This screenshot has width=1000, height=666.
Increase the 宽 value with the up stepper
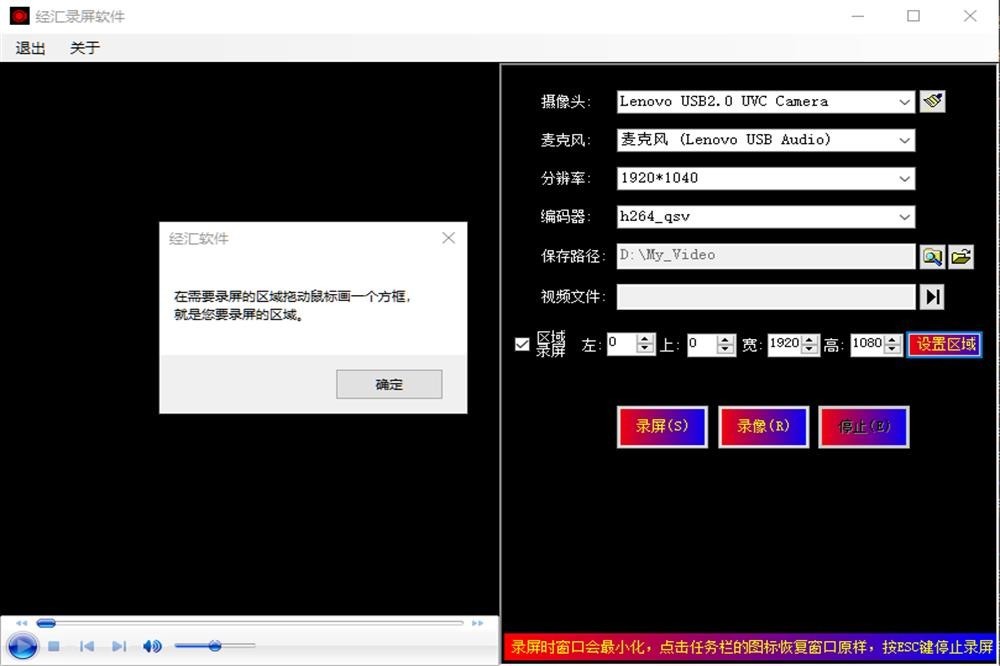point(809,339)
